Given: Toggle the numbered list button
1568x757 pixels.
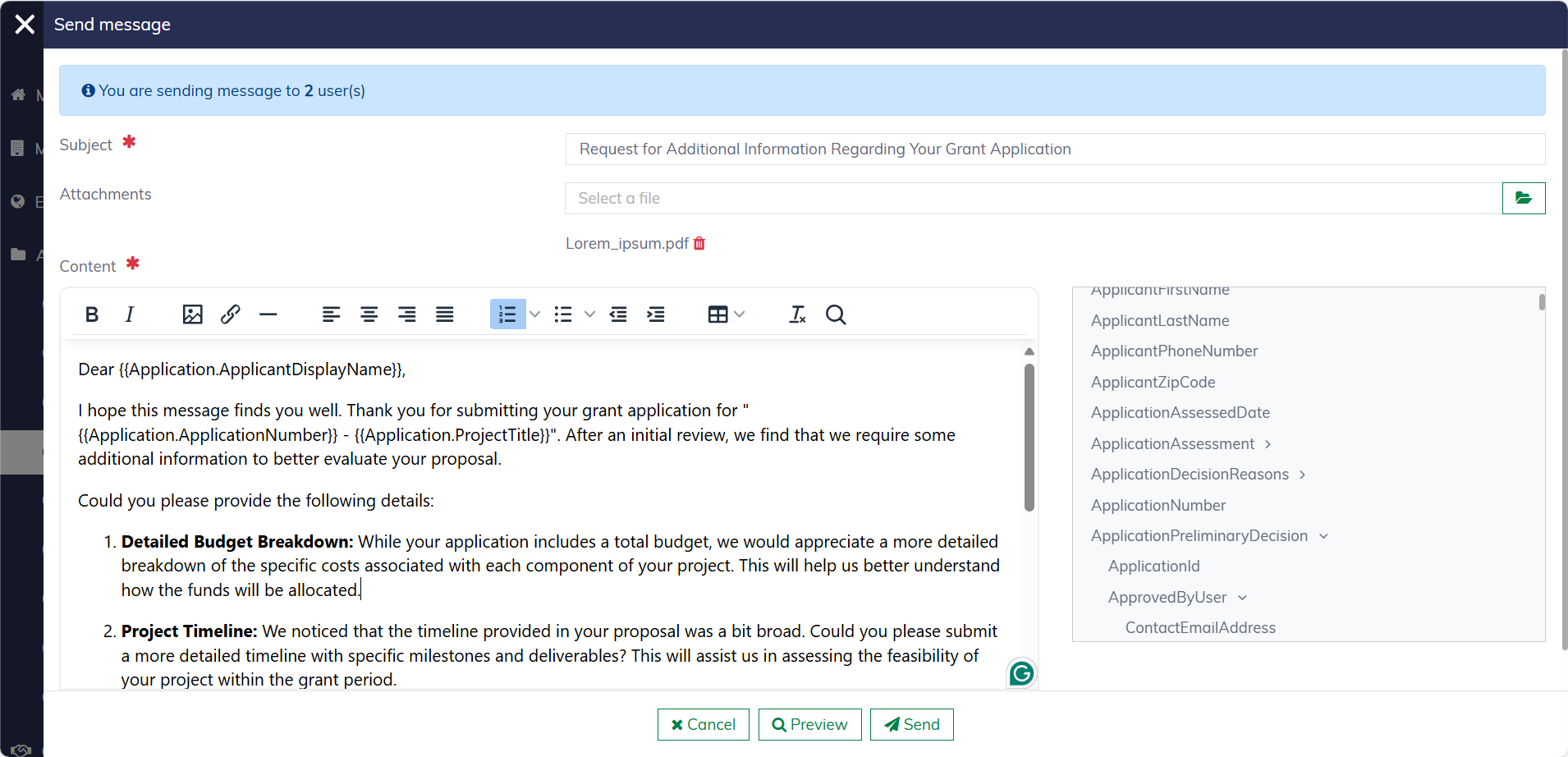Looking at the screenshot, I should [507, 314].
